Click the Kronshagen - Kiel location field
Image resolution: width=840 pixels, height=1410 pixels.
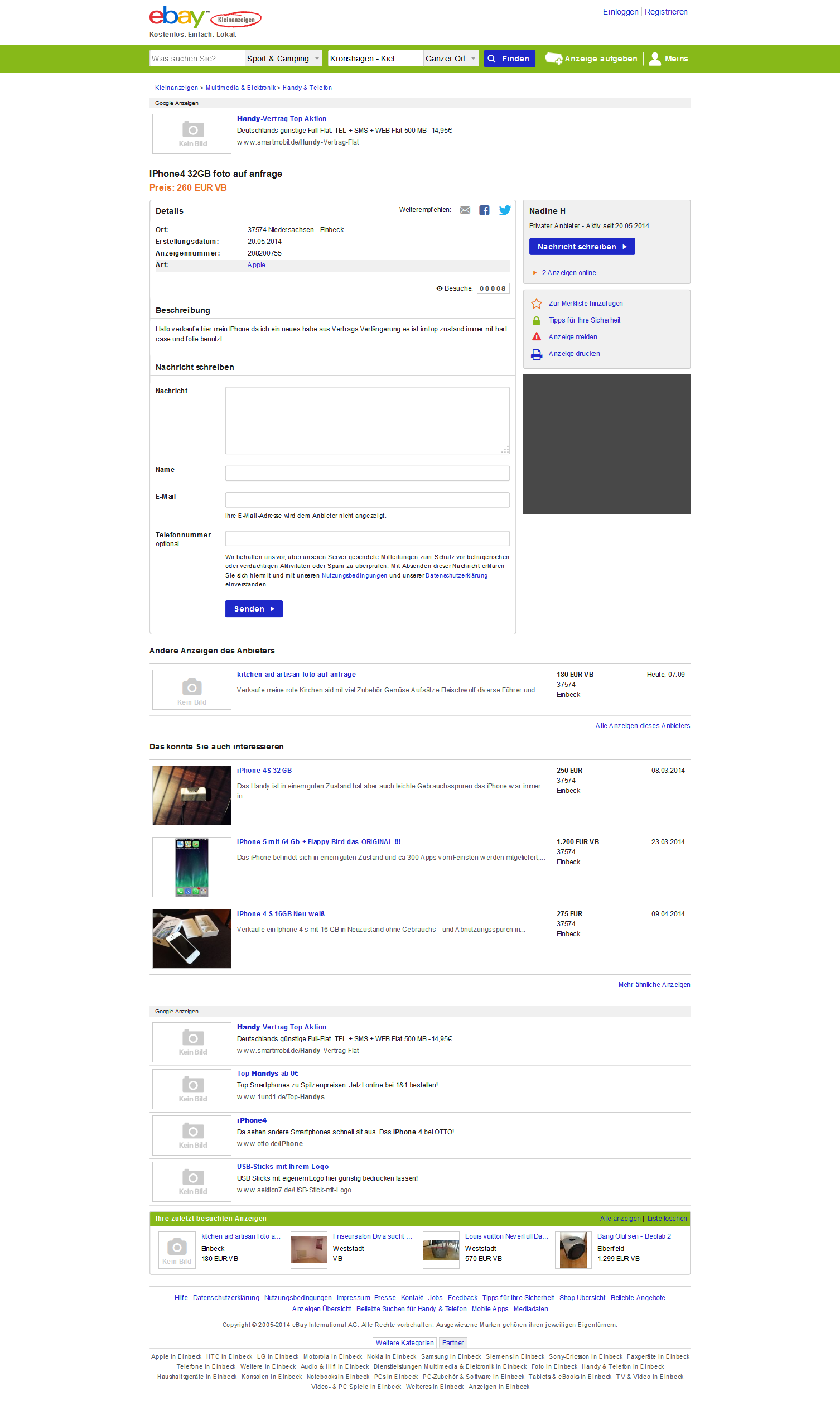point(376,59)
